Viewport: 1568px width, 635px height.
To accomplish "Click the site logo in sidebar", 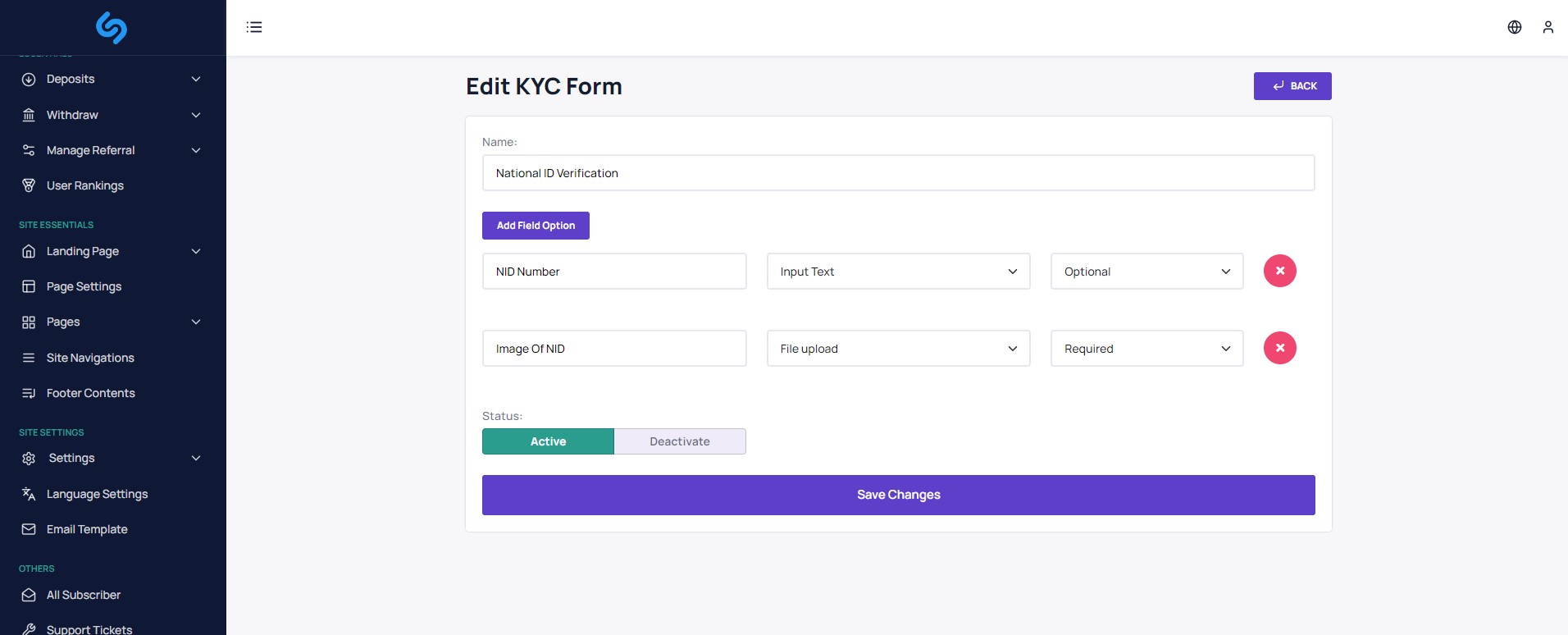I will [x=112, y=27].
